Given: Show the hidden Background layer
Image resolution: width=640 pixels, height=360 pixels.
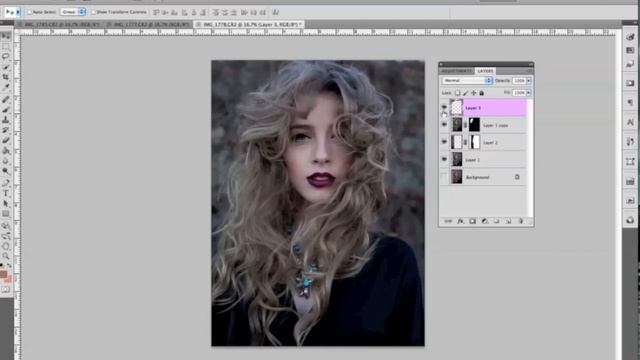Looking at the screenshot, I should 444,177.
